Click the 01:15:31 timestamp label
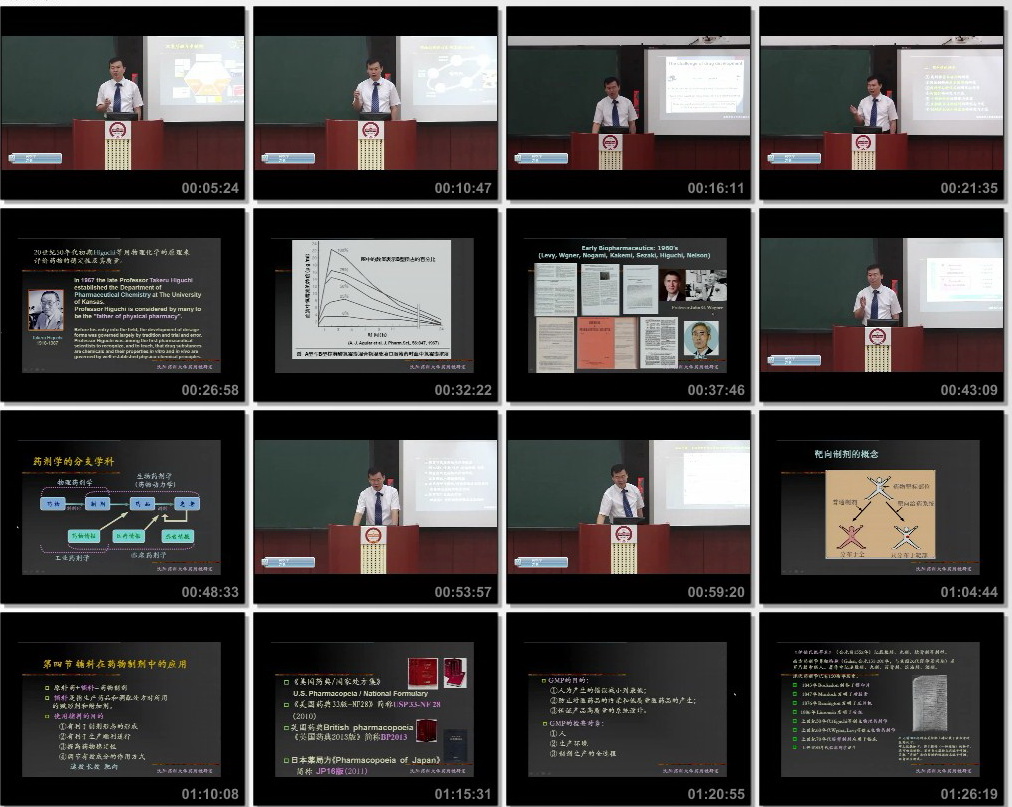 [x=463, y=794]
